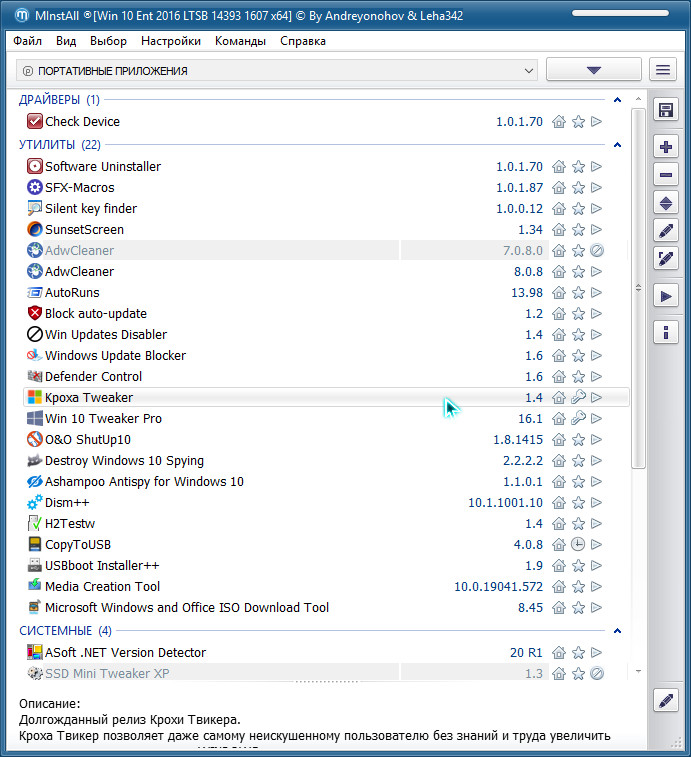Open the Выбор menu

tap(108, 41)
